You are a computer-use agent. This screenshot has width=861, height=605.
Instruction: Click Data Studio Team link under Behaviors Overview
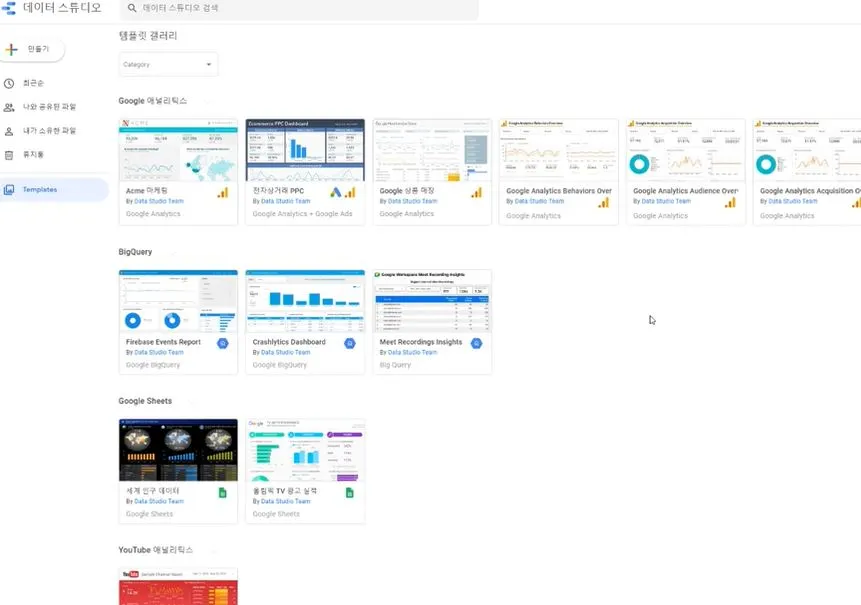coord(539,201)
